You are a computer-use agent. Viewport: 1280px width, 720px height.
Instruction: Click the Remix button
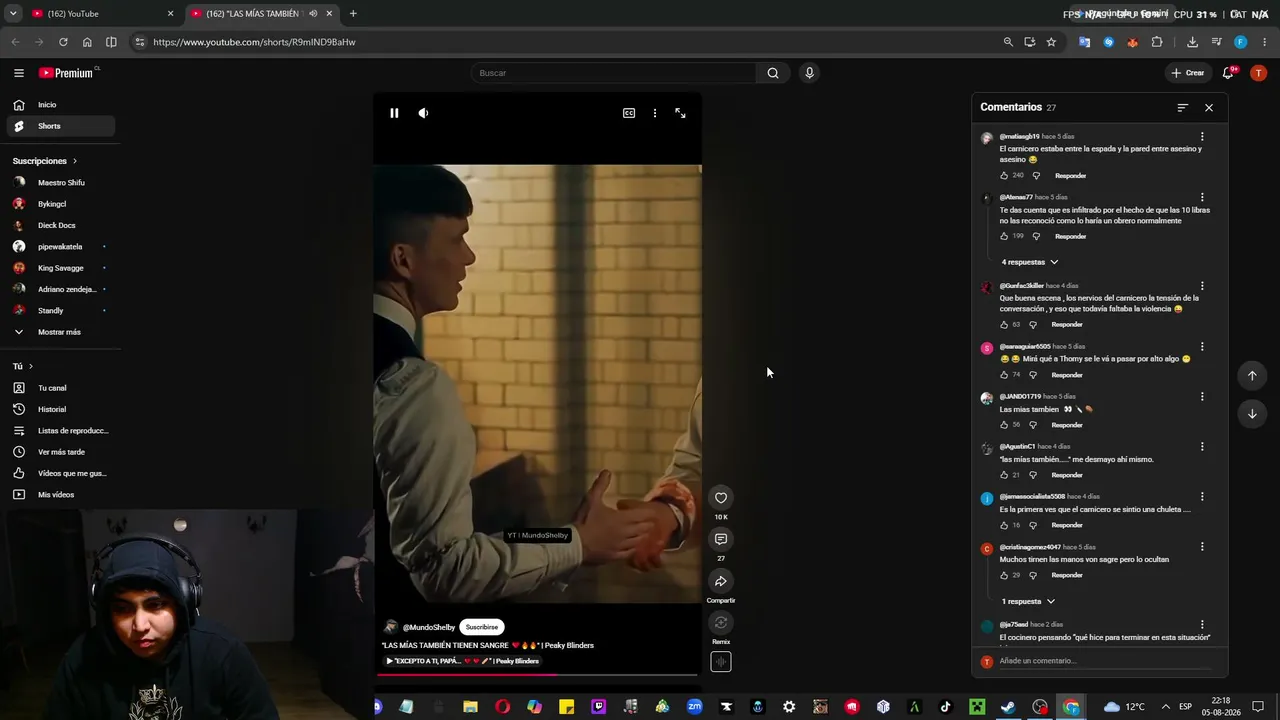[x=721, y=623]
